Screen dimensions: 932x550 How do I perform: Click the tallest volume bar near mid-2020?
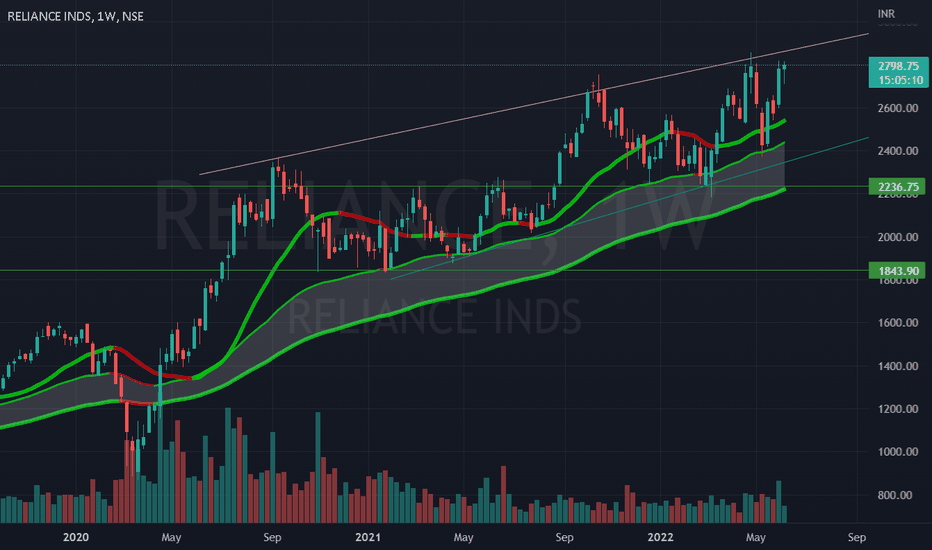click(228, 466)
